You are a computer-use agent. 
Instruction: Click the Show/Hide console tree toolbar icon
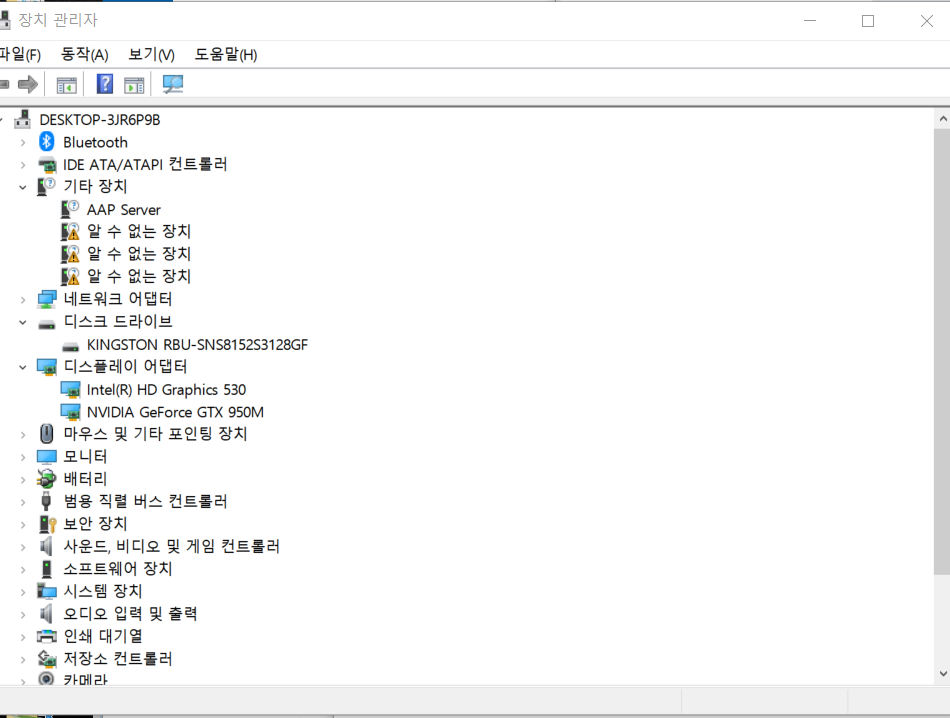coord(66,84)
